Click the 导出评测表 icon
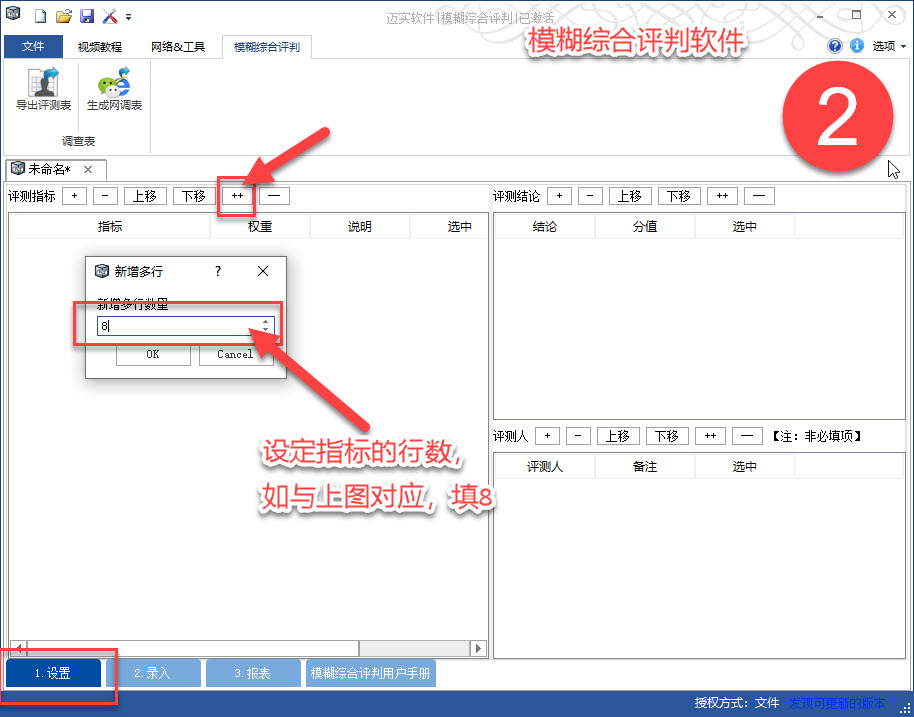 point(44,89)
